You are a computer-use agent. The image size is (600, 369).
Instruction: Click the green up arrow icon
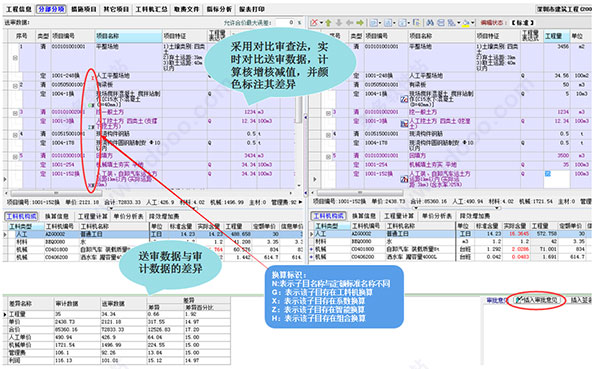[x=328, y=23]
